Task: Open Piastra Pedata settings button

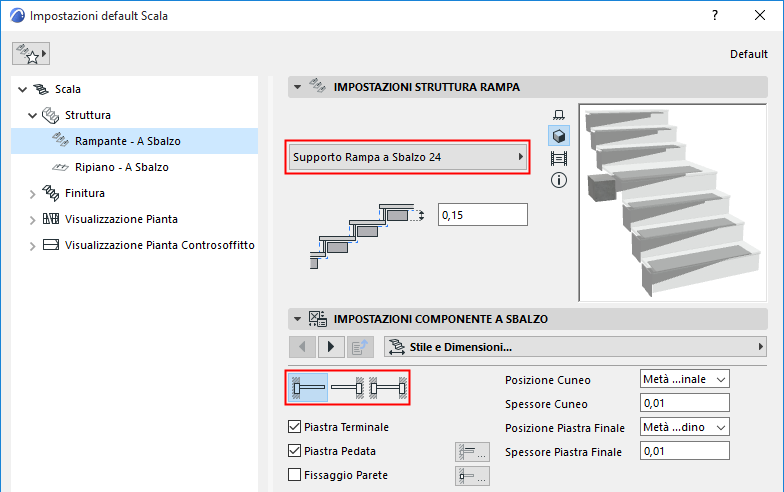Action: tap(472, 452)
